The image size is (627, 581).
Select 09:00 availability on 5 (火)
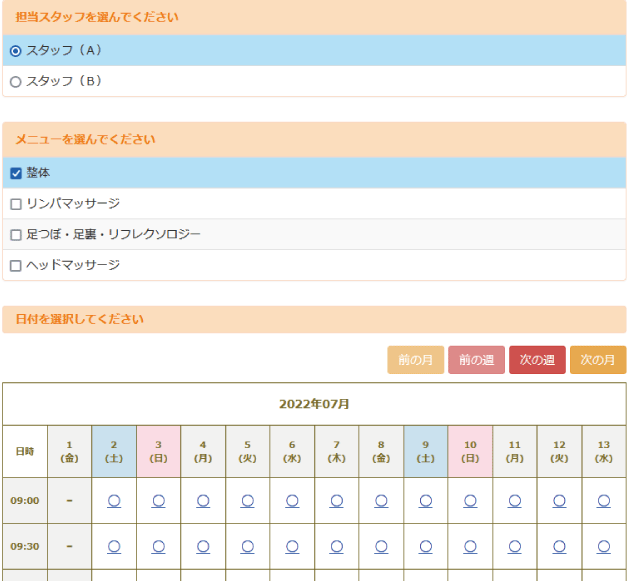(x=247, y=500)
